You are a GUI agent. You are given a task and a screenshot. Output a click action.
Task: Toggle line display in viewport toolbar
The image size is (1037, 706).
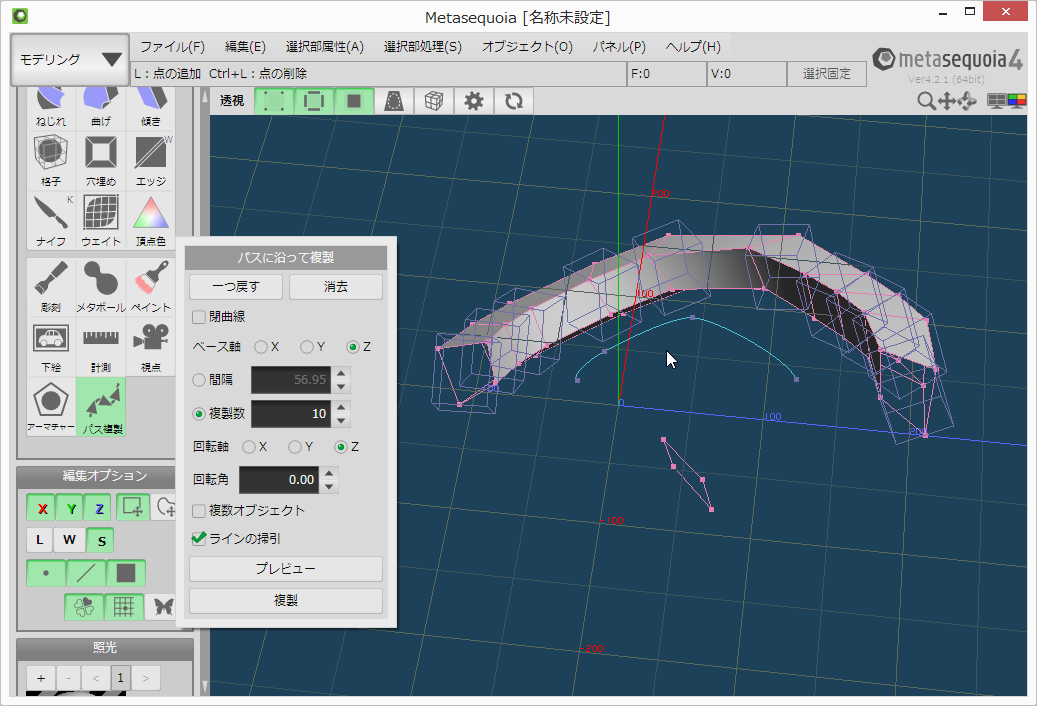tap(314, 101)
